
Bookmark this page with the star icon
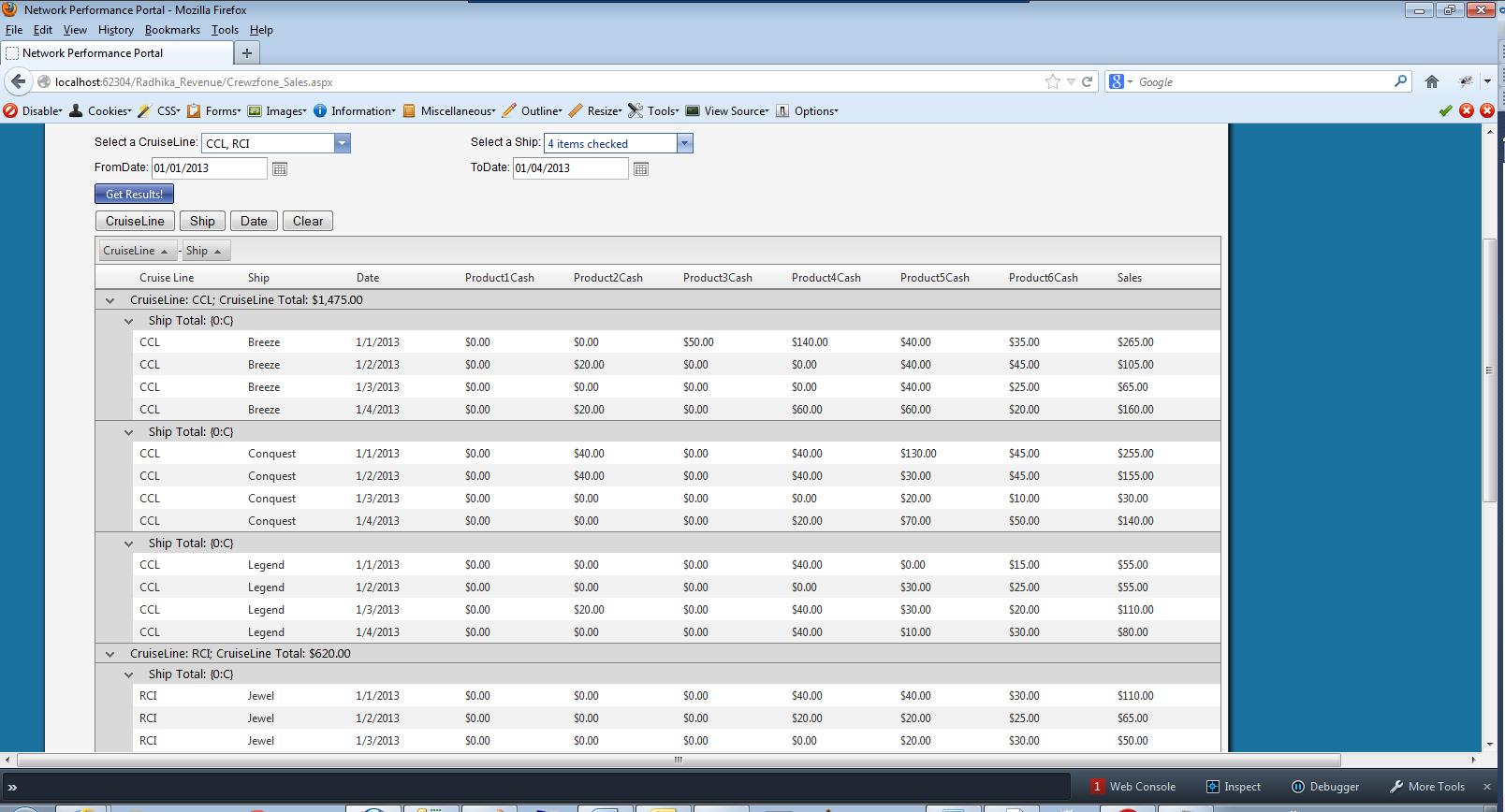point(1053,81)
